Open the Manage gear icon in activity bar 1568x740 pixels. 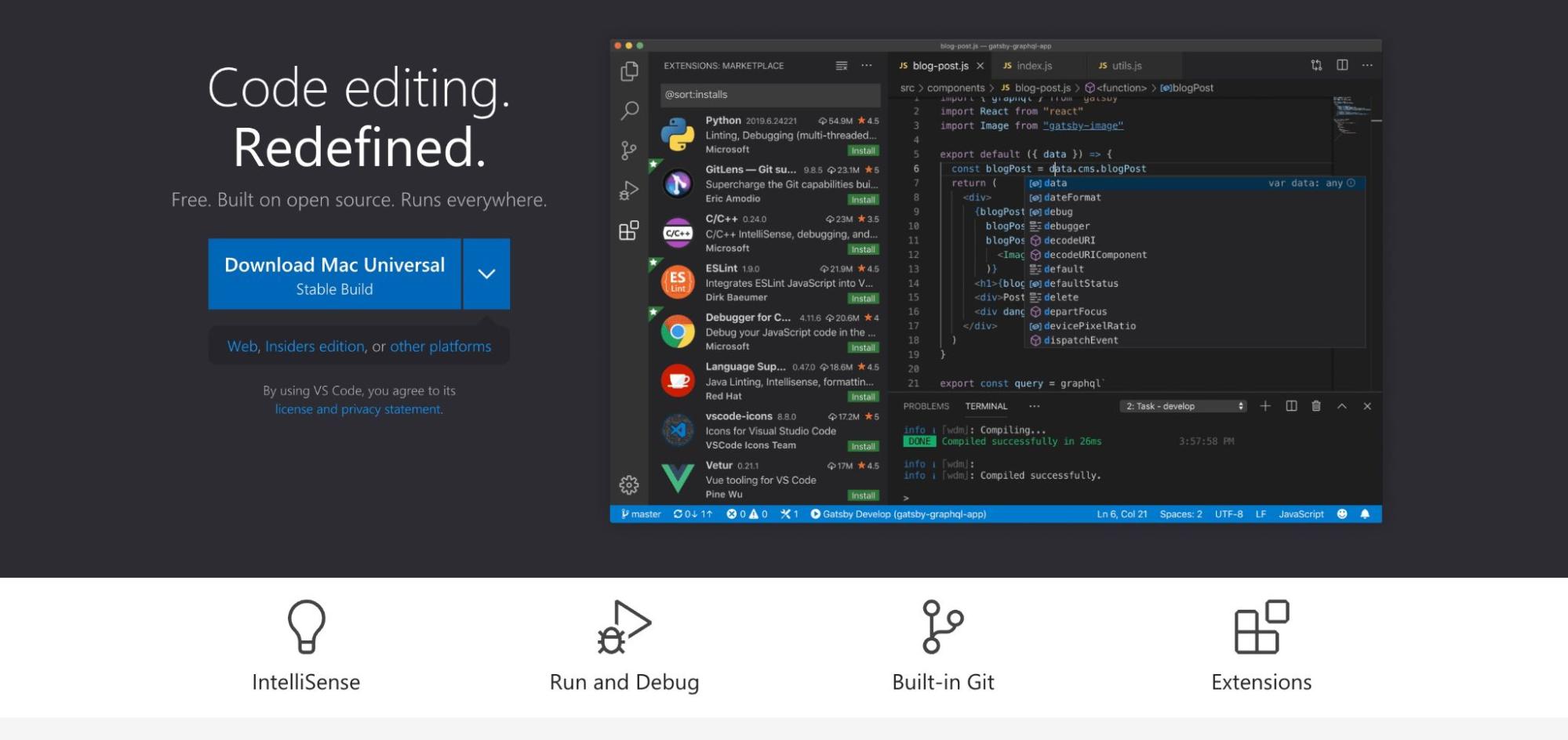click(629, 485)
